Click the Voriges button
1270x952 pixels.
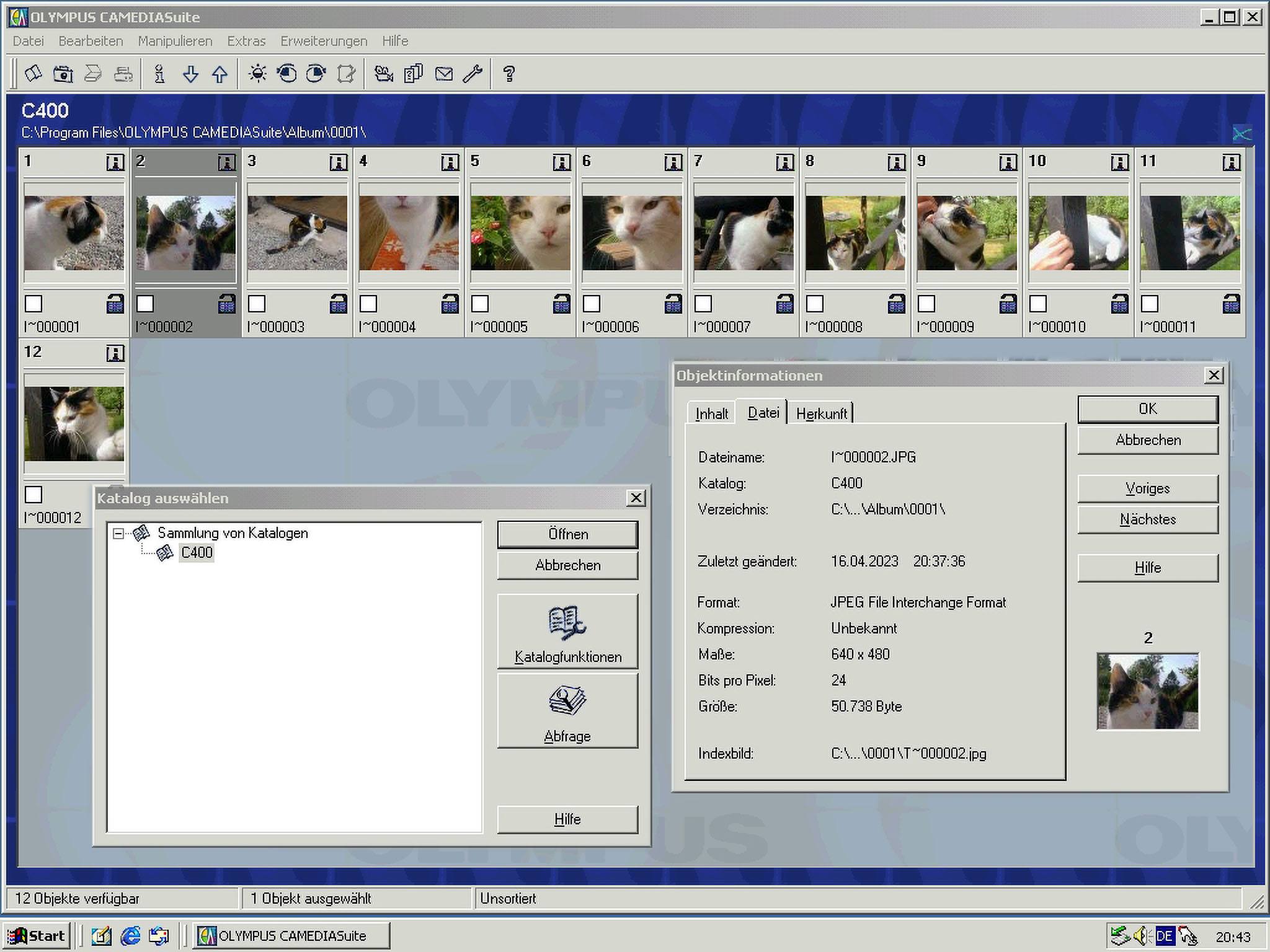coord(1148,488)
